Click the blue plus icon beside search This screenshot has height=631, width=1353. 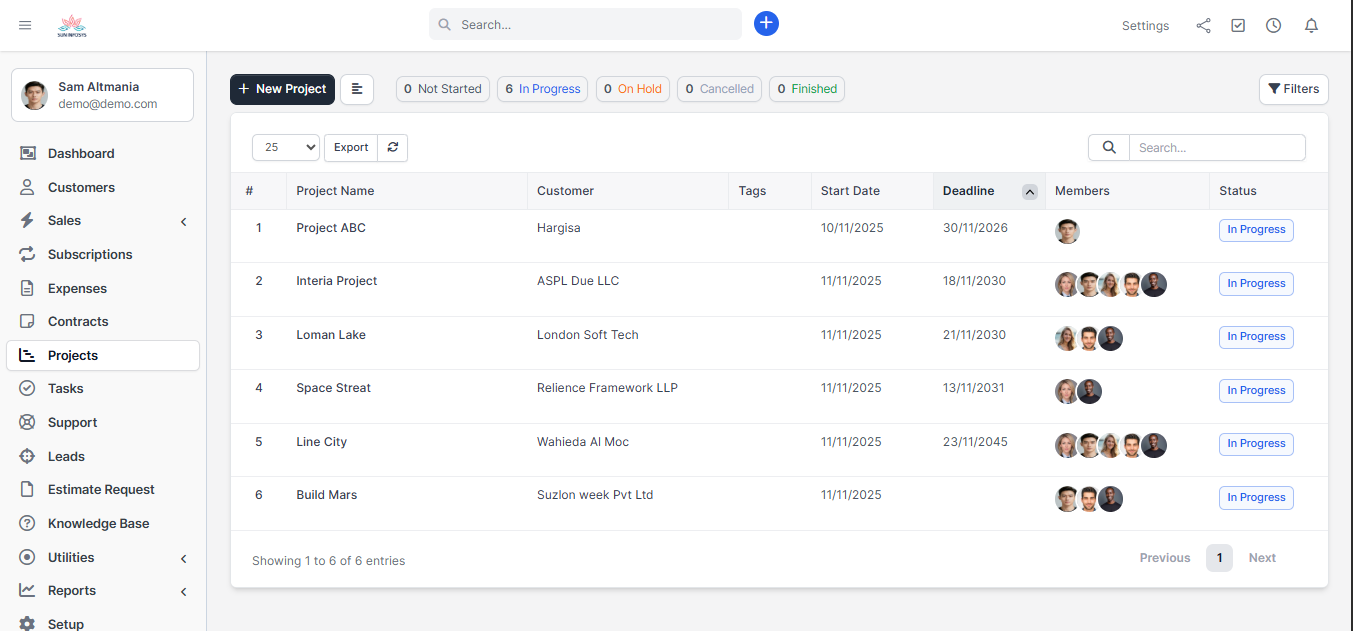766,23
